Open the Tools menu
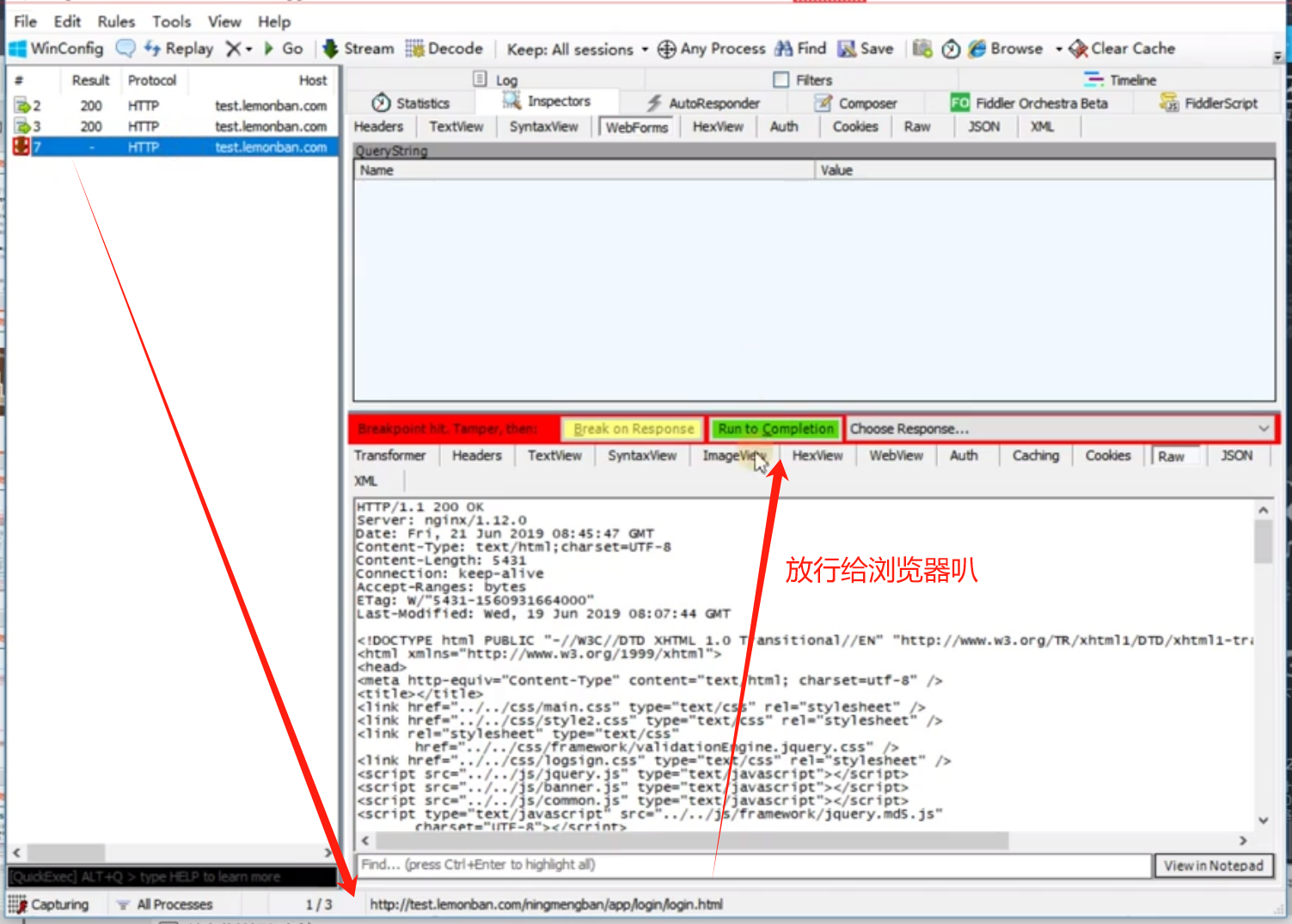Screen dimensions: 1292x924 click(x=172, y=21)
